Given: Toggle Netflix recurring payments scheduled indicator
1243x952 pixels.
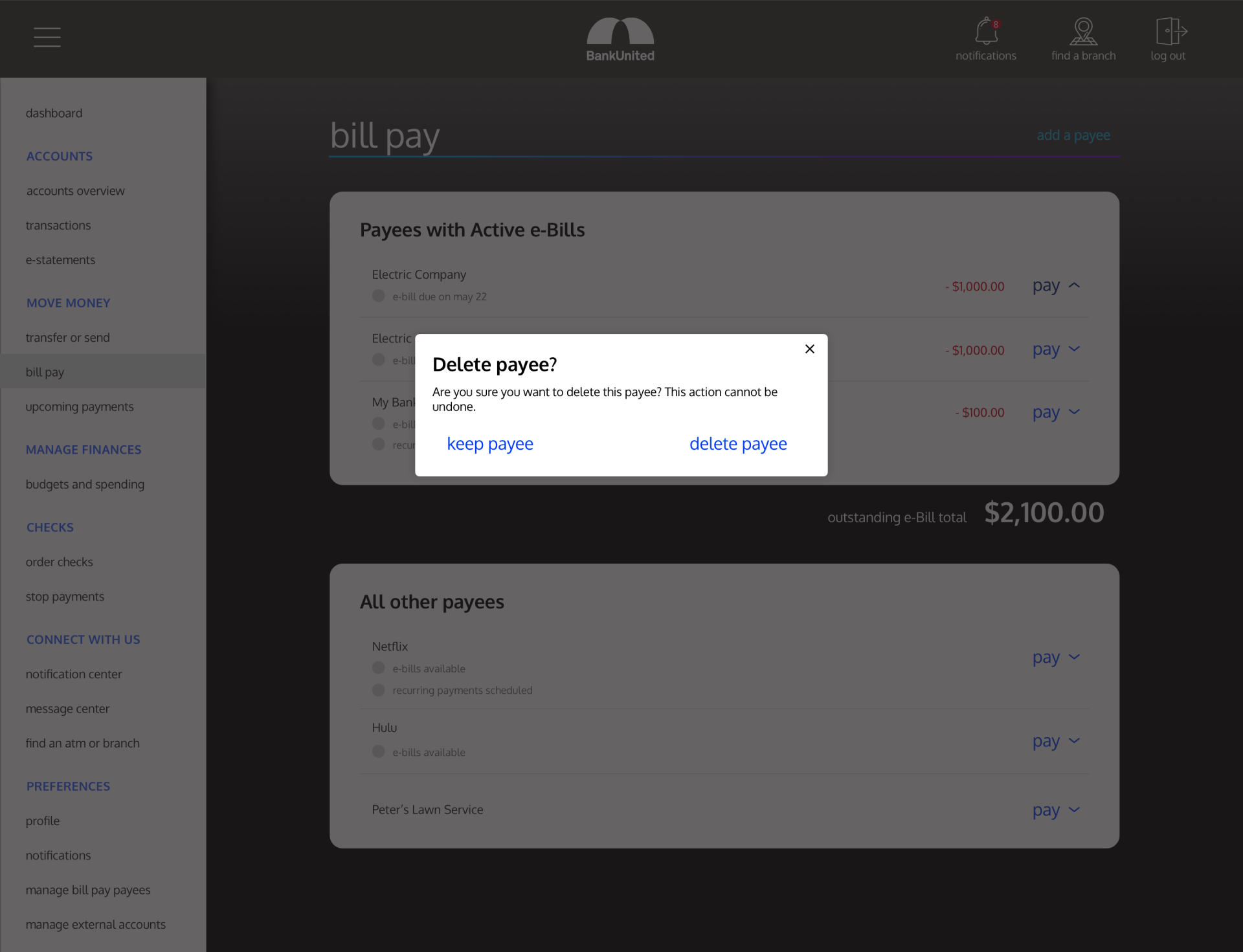Looking at the screenshot, I should click(x=379, y=690).
